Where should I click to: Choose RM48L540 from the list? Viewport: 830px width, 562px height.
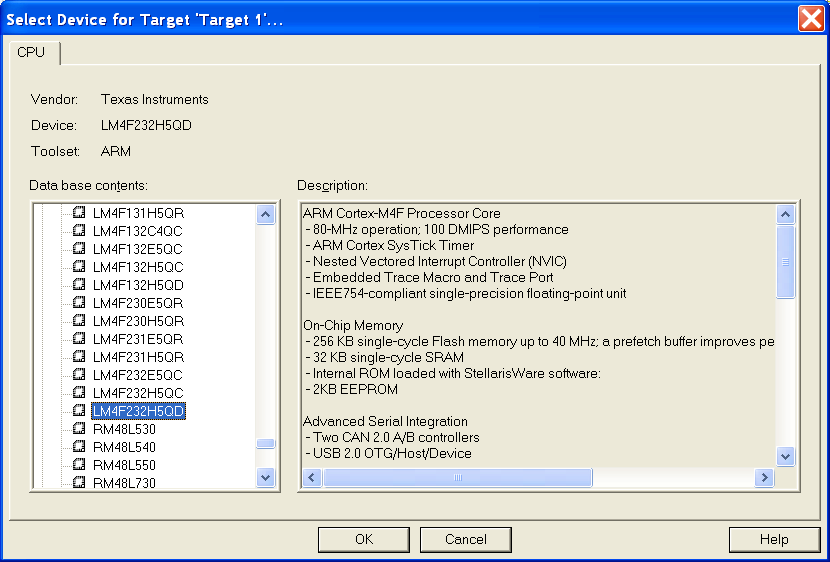pos(124,447)
